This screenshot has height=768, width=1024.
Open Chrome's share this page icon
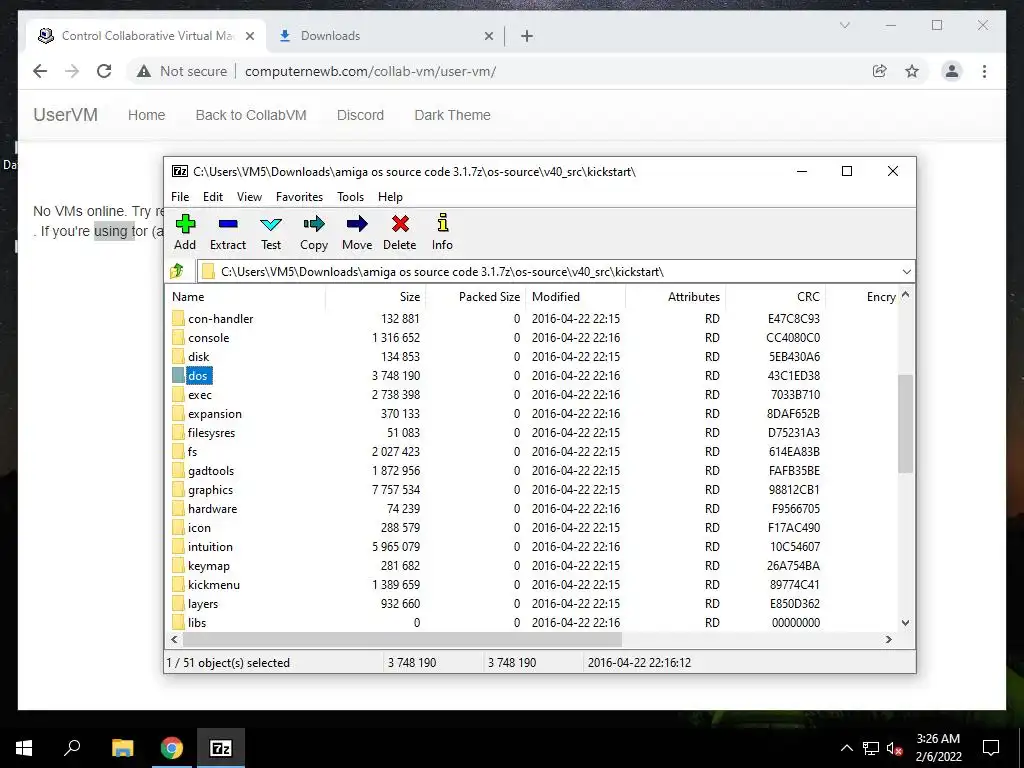[880, 71]
